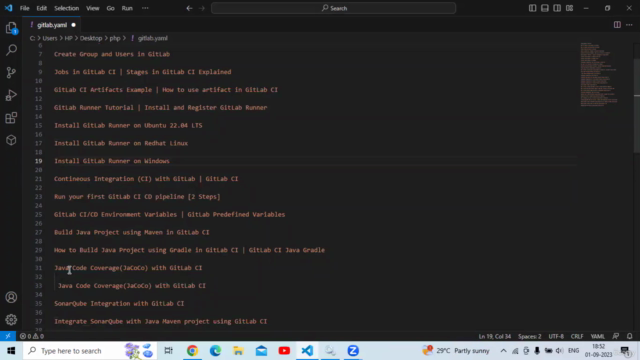Open the remote window status icon
The height and width of the screenshot is (360, 640).
[8, 336]
